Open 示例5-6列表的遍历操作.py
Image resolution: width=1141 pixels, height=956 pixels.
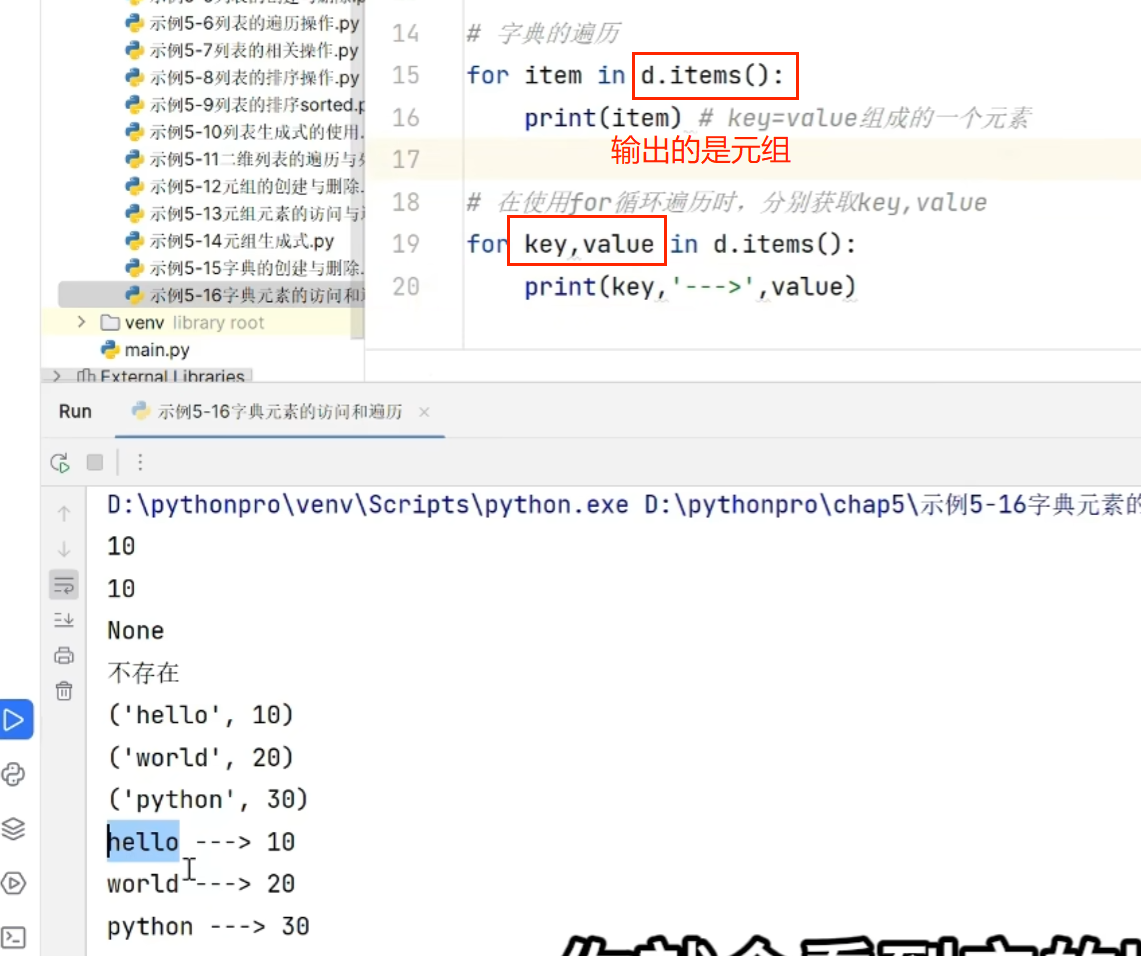click(243, 23)
